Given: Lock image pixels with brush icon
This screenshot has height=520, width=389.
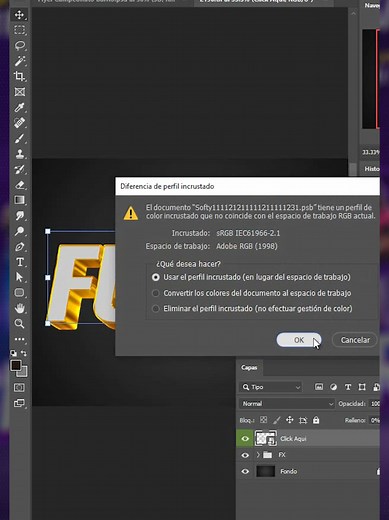Looking at the screenshot, I should (x=277, y=420).
